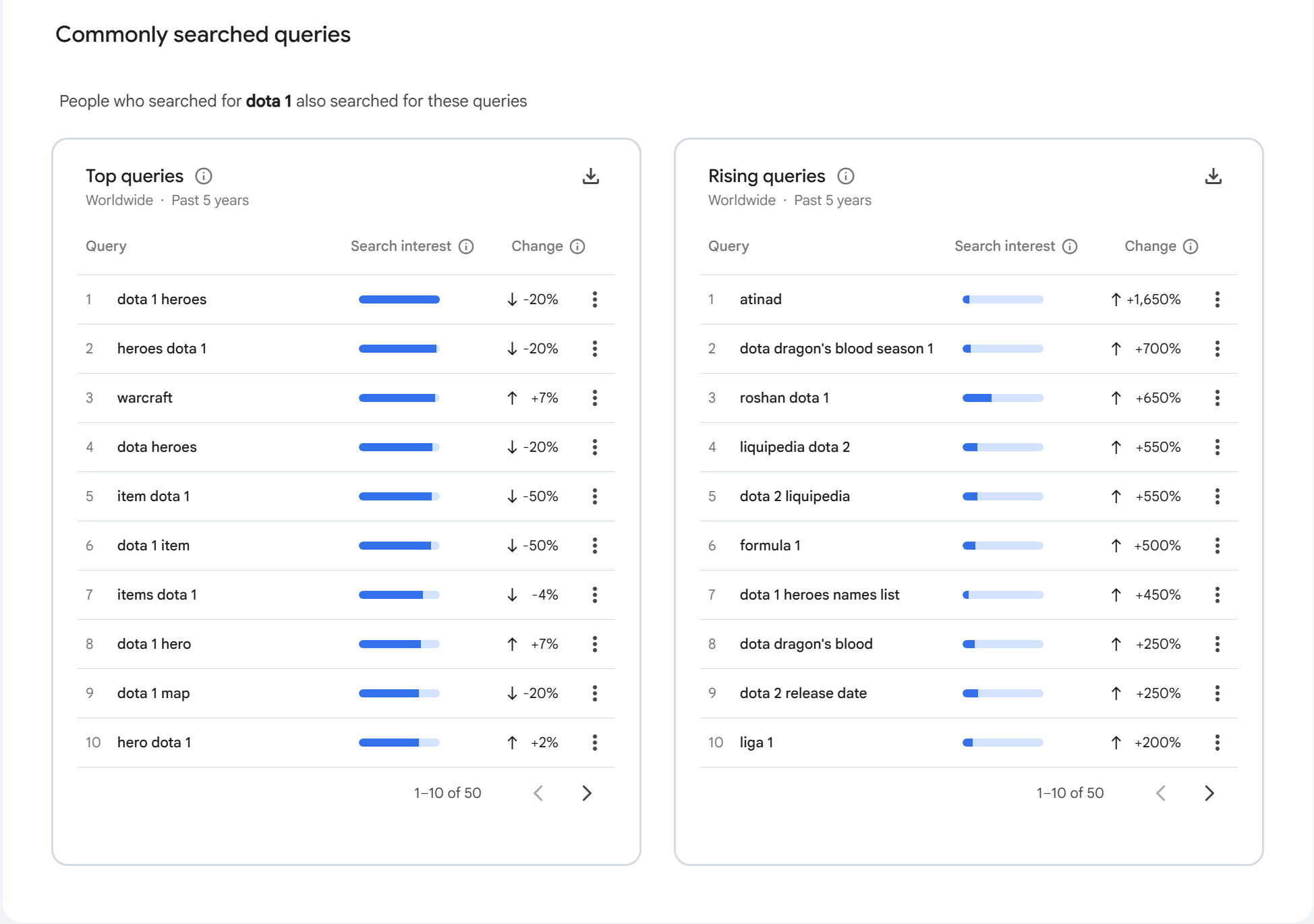Show Search interest info in Rising queries
Viewport: 1314px width, 924px height.
[1070, 246]
